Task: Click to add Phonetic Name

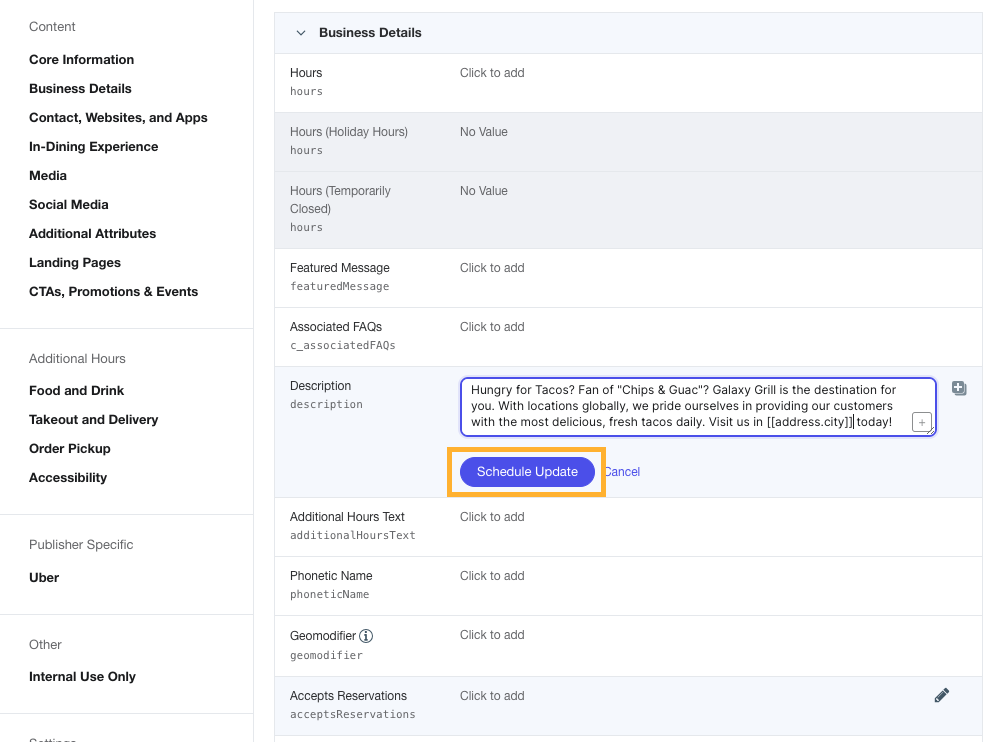Action: coord(491,575)
